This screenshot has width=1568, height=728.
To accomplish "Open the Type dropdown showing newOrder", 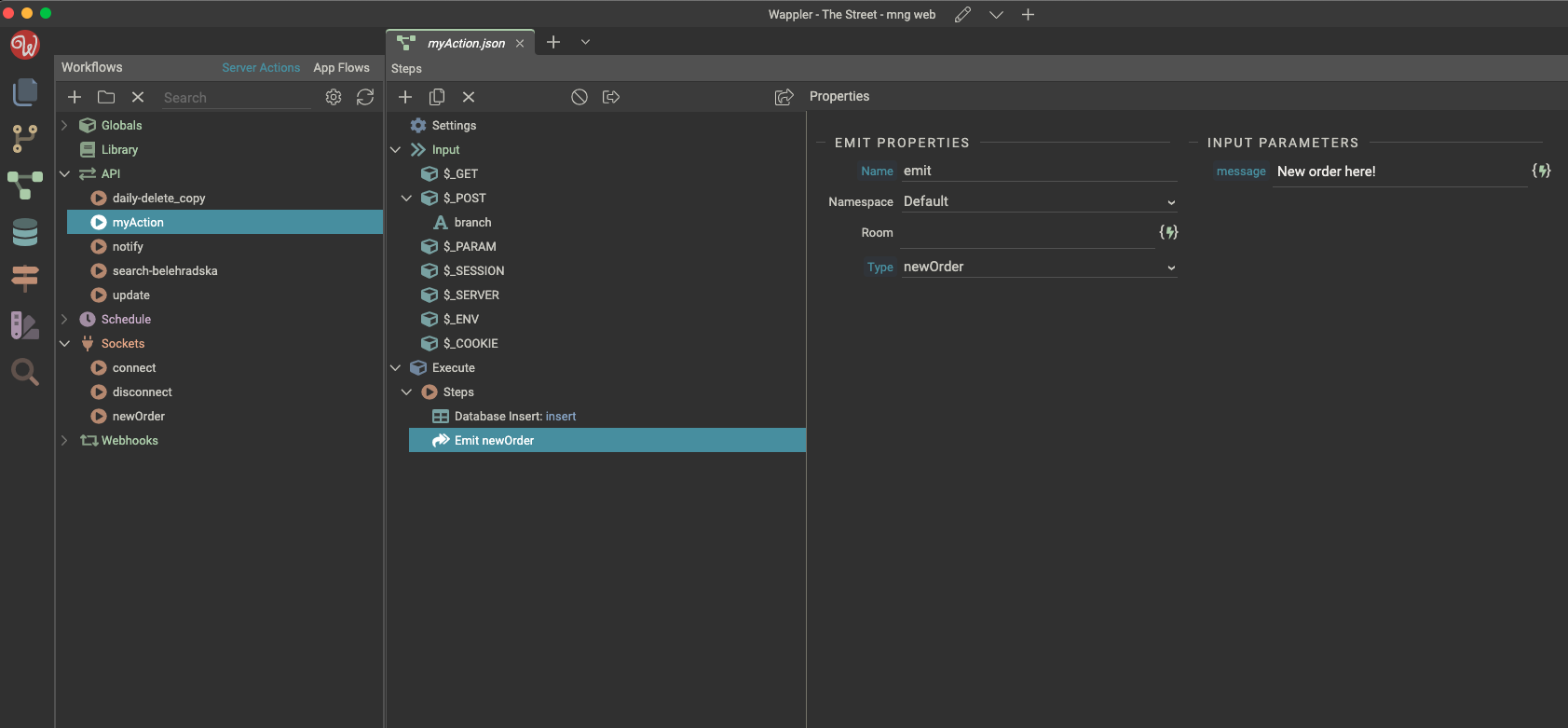I will 1039,267.
